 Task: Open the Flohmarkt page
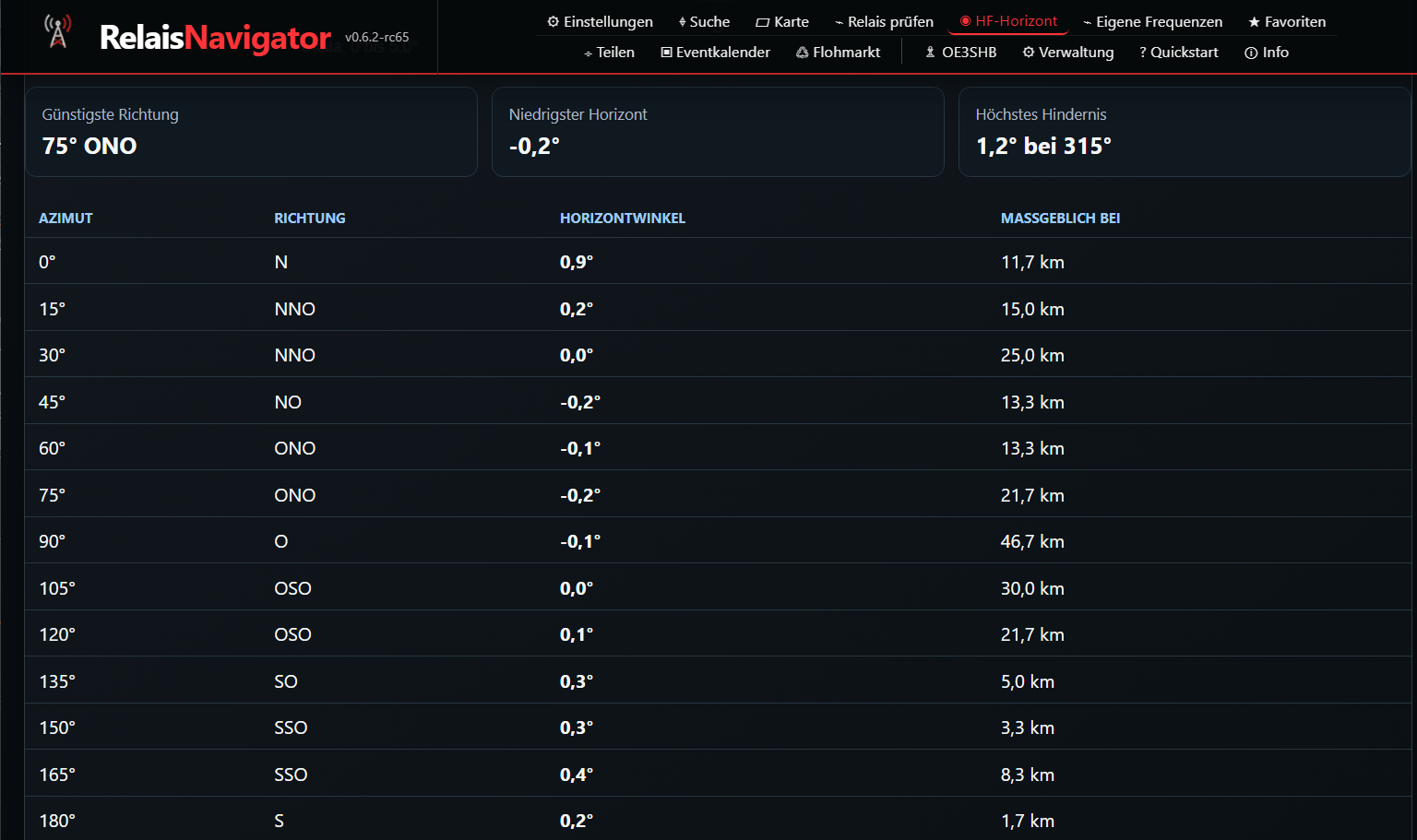pos(838,52)
